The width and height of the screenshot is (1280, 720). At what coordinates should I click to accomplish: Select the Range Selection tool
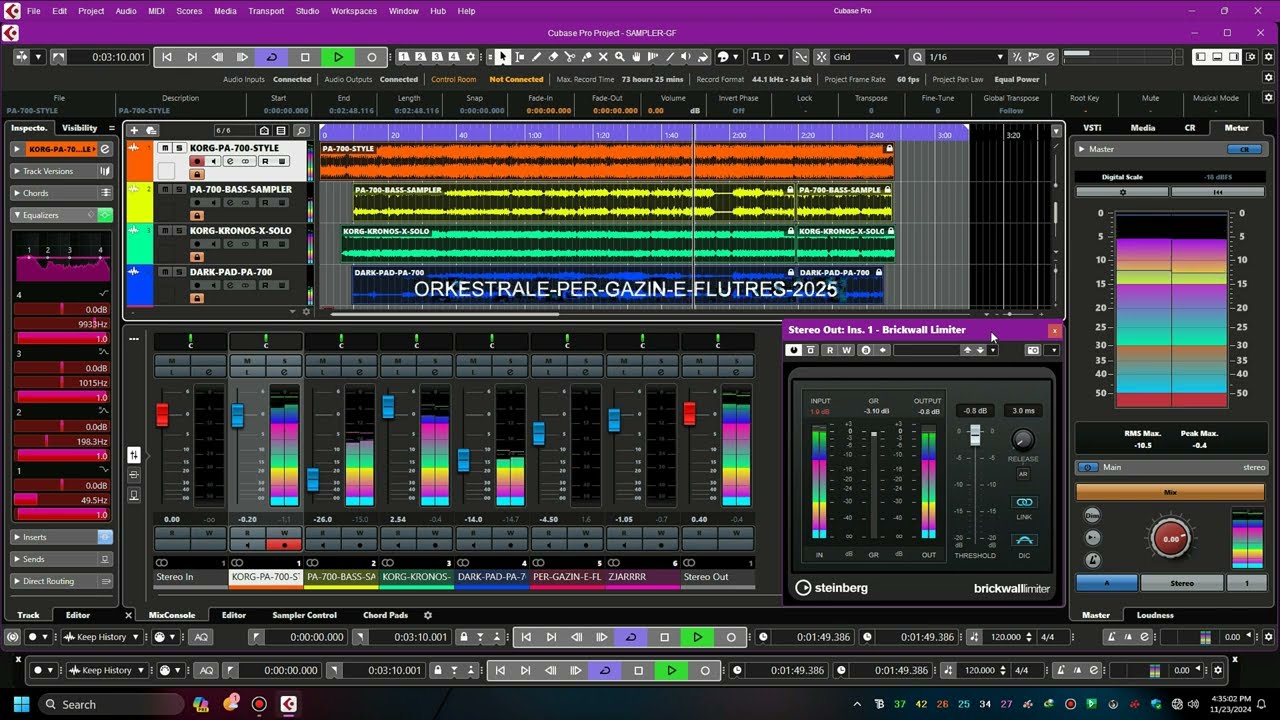(520, 57)
